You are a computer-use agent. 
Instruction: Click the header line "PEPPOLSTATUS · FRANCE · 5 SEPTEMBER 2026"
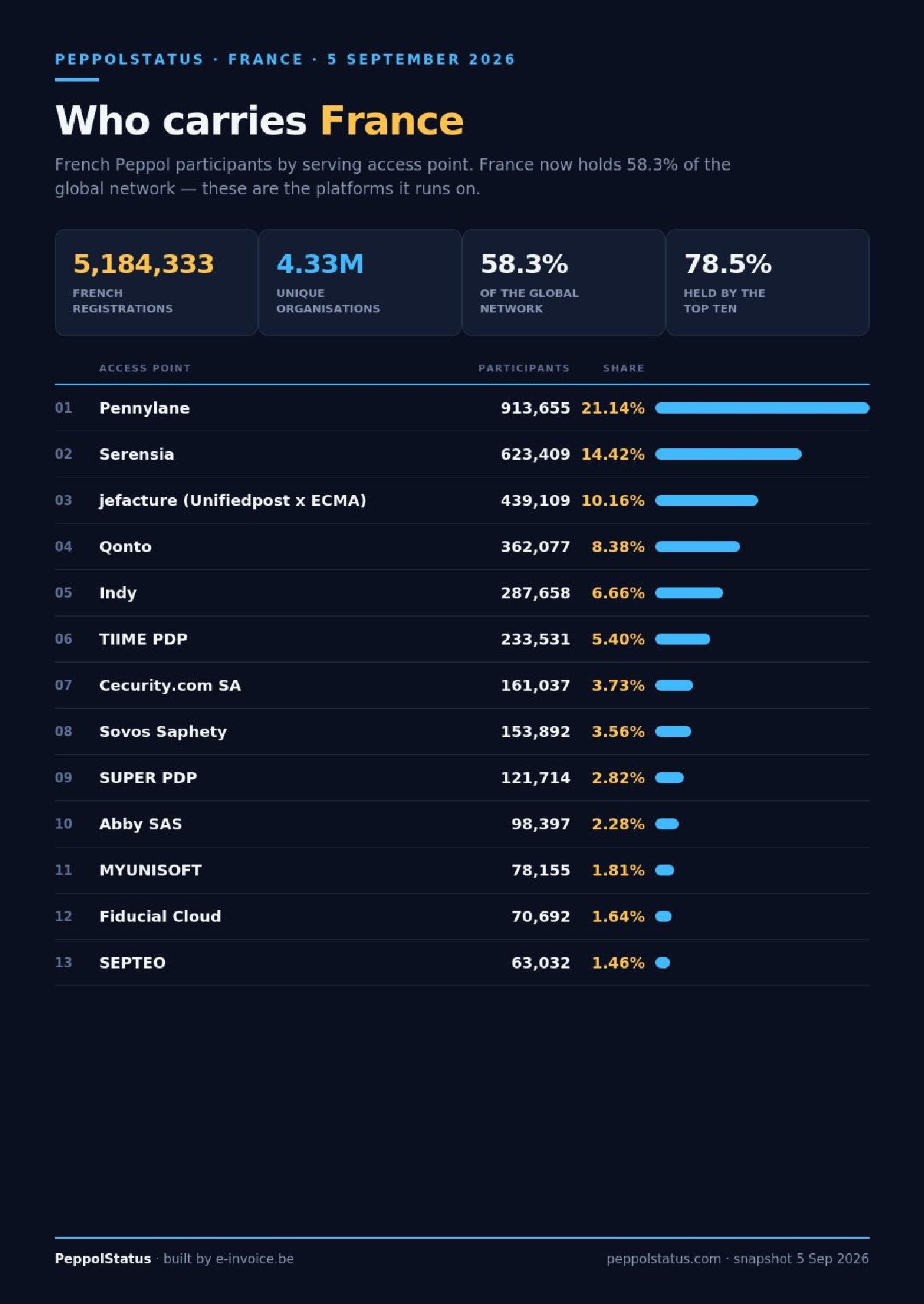tap(285, 60)
